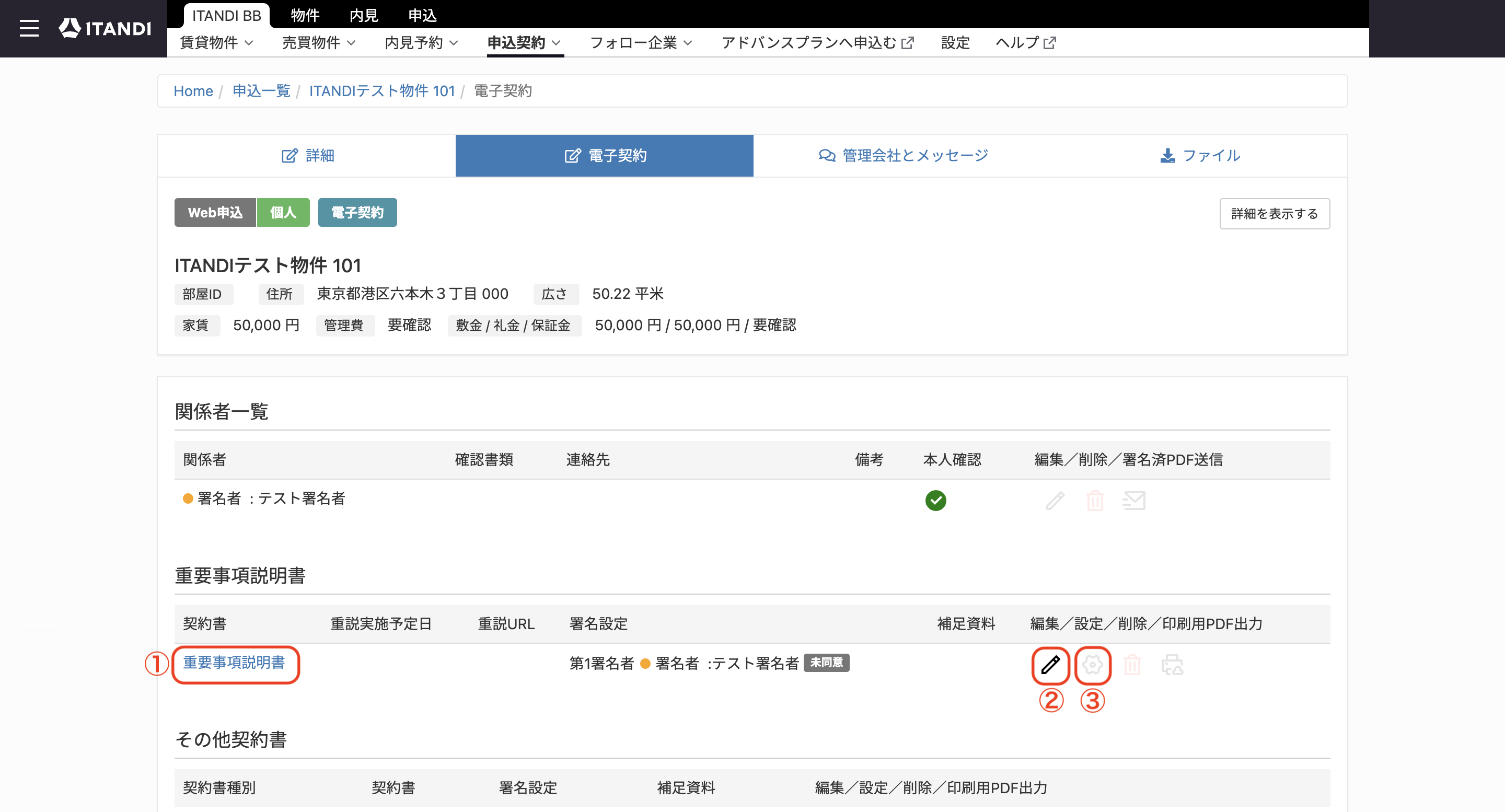Switch to ITANDI BB top tab
The image size is (1505, 812).
pos(227,16)
